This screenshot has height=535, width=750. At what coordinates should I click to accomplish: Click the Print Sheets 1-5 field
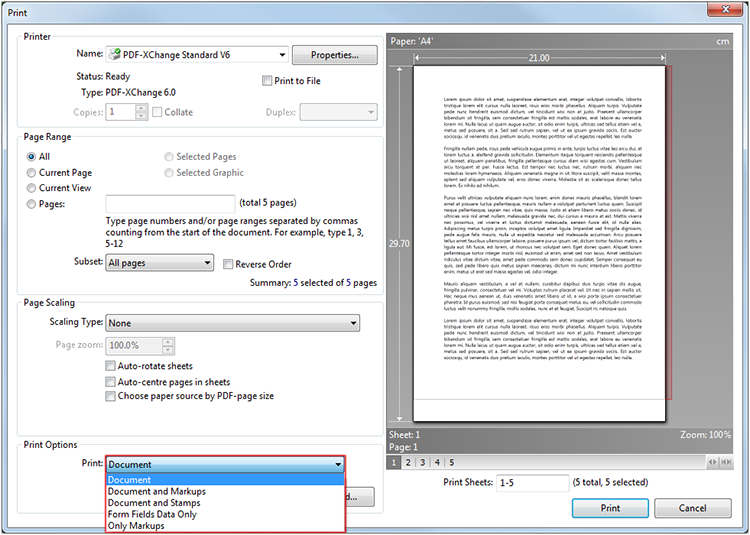(532, 483)
